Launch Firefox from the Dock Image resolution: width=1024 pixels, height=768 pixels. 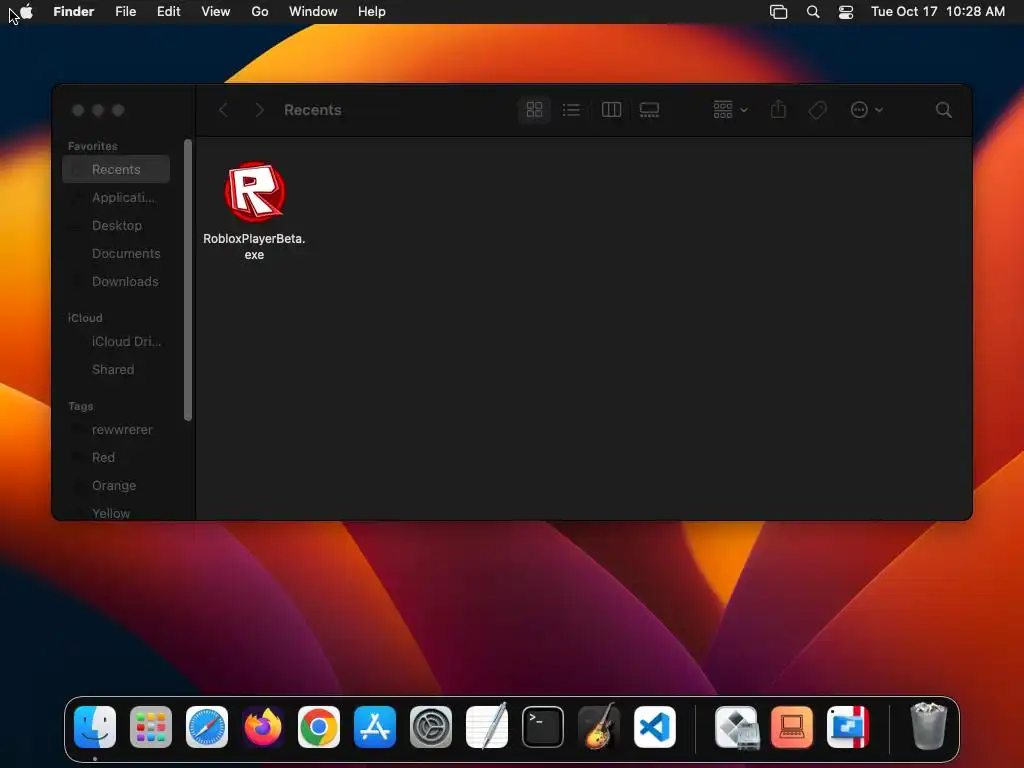(263, 727)
